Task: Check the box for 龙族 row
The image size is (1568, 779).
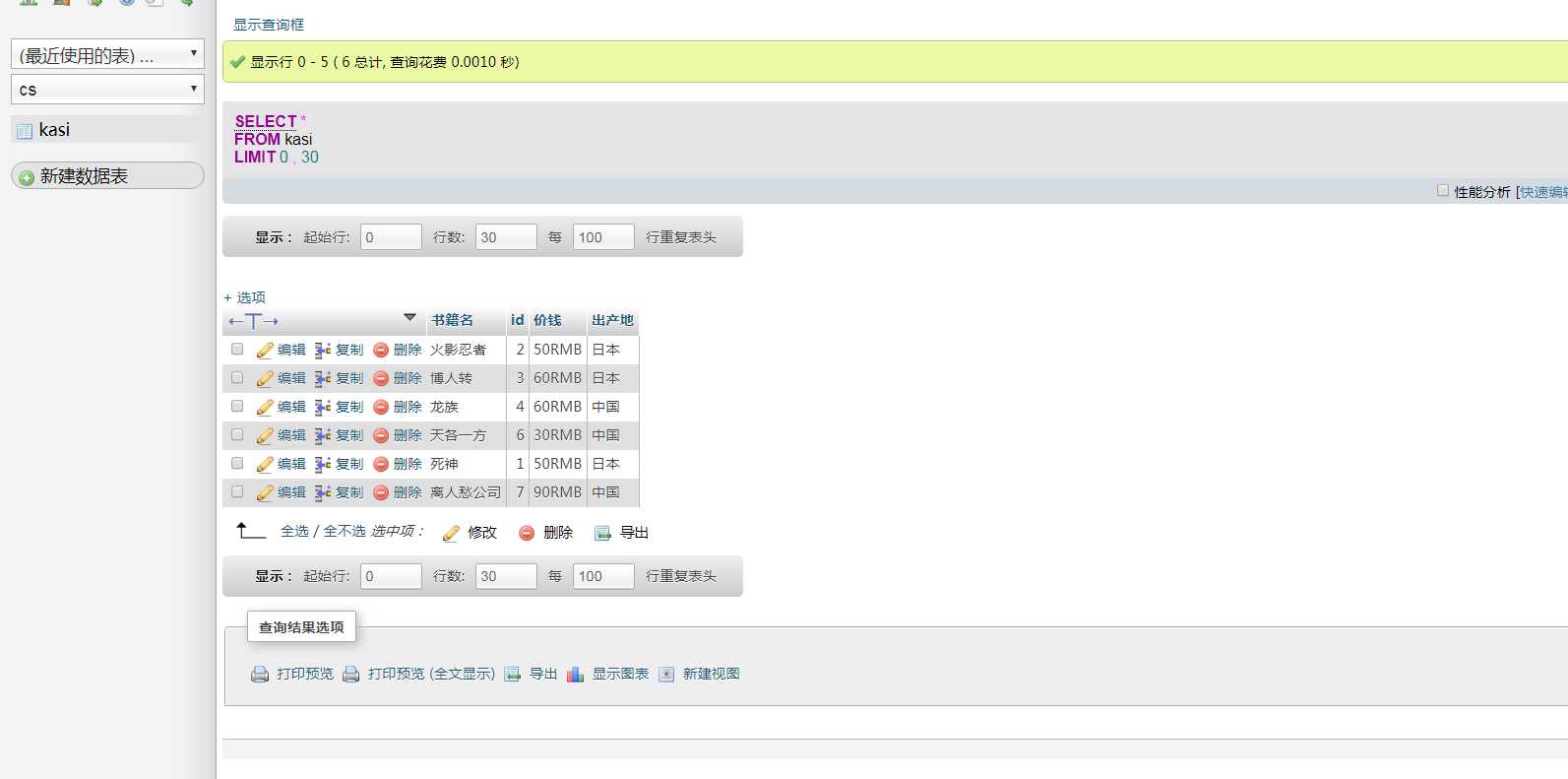Action: [x=237, y=406]
